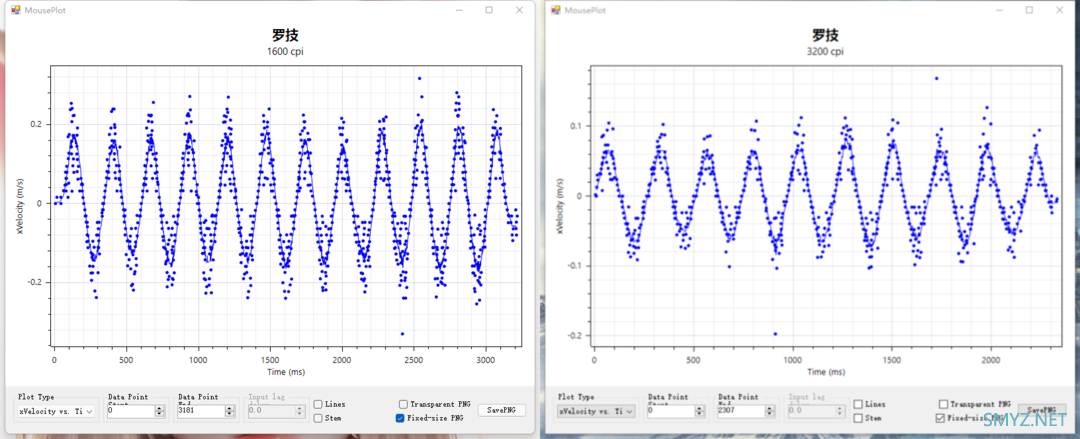Viewport: 1080px width, 439px height.
Task: Click the '3200 cpi' subtitle text
Action: click(x=825, y=52)
